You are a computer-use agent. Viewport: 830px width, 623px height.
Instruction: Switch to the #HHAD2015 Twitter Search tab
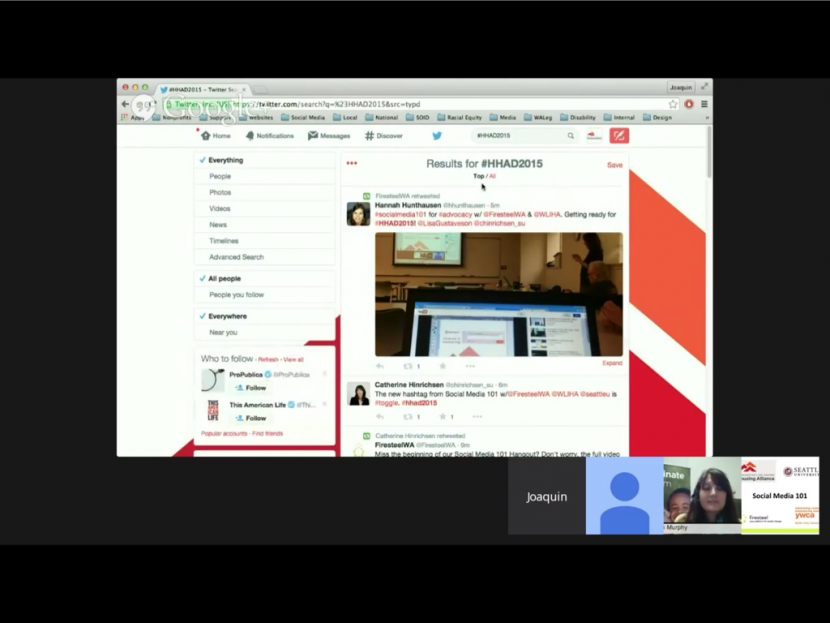[203, 89]
